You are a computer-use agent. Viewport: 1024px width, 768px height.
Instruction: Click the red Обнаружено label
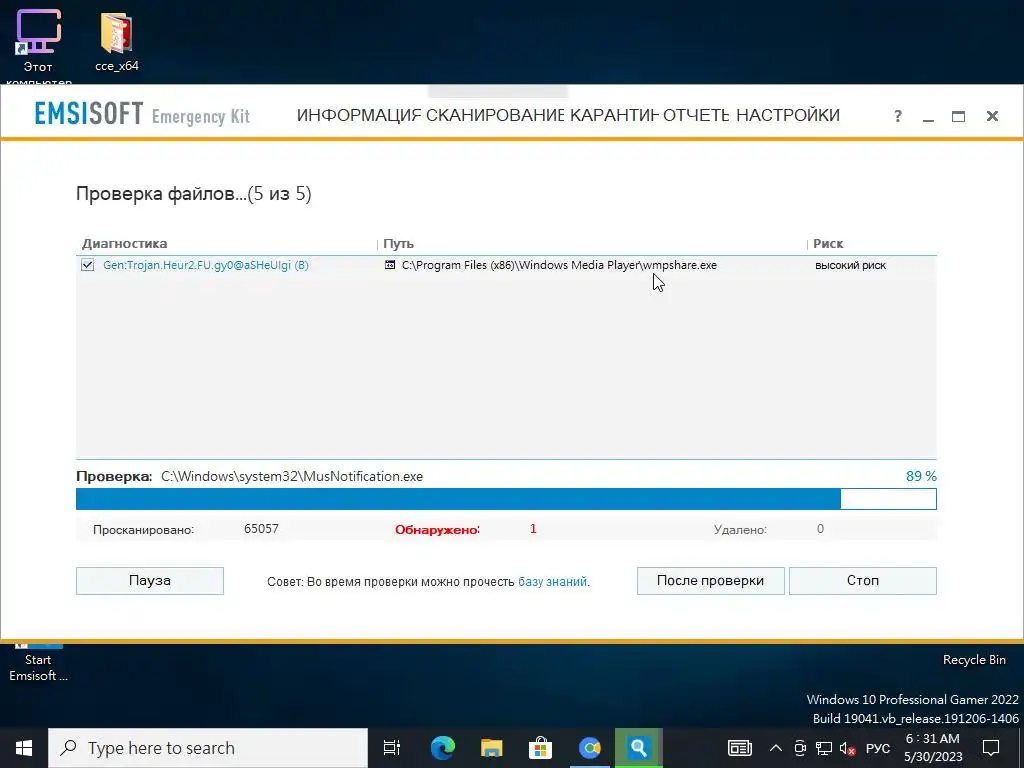[437, 530]
